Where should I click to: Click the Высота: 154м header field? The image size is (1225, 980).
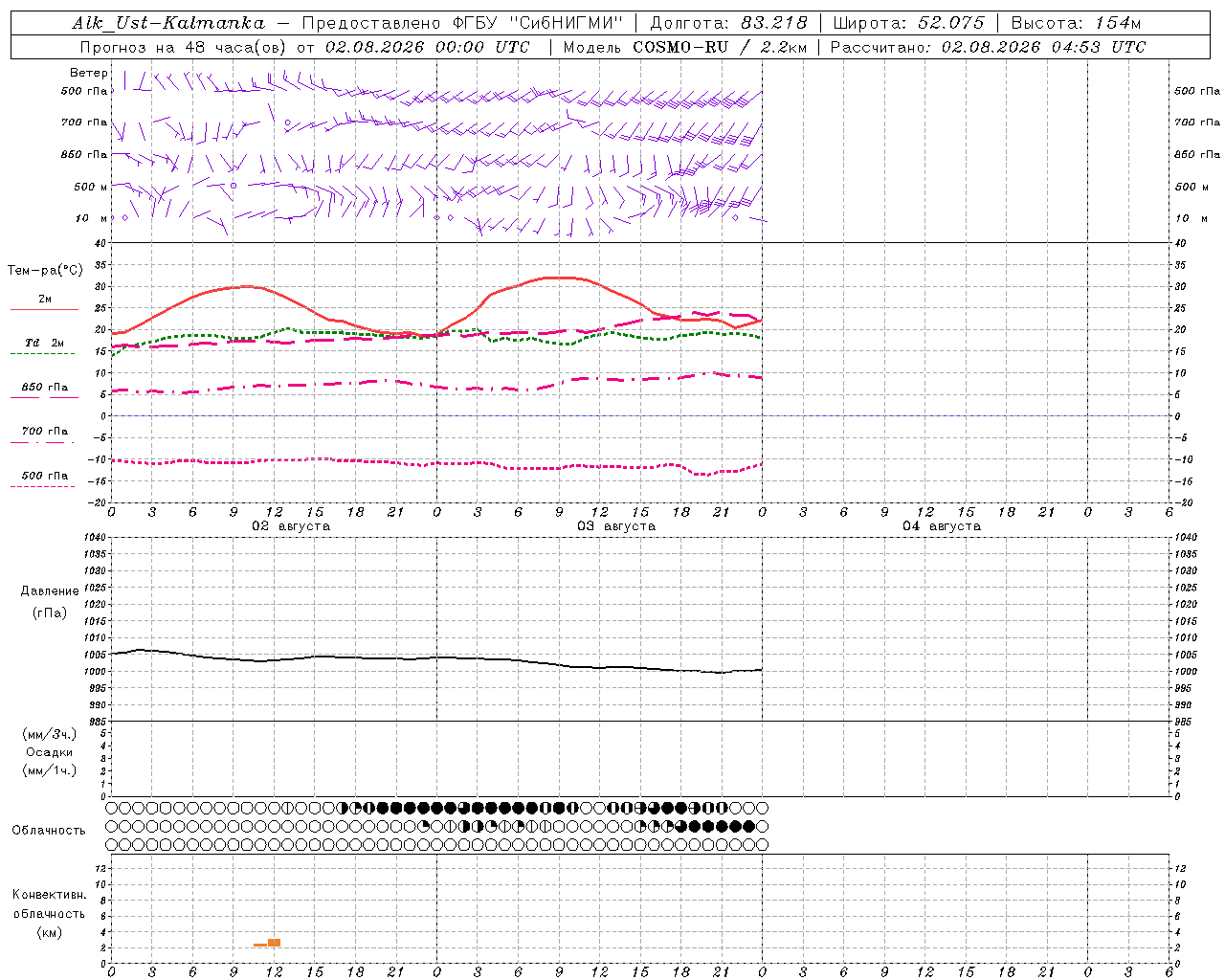point(1077,23)
